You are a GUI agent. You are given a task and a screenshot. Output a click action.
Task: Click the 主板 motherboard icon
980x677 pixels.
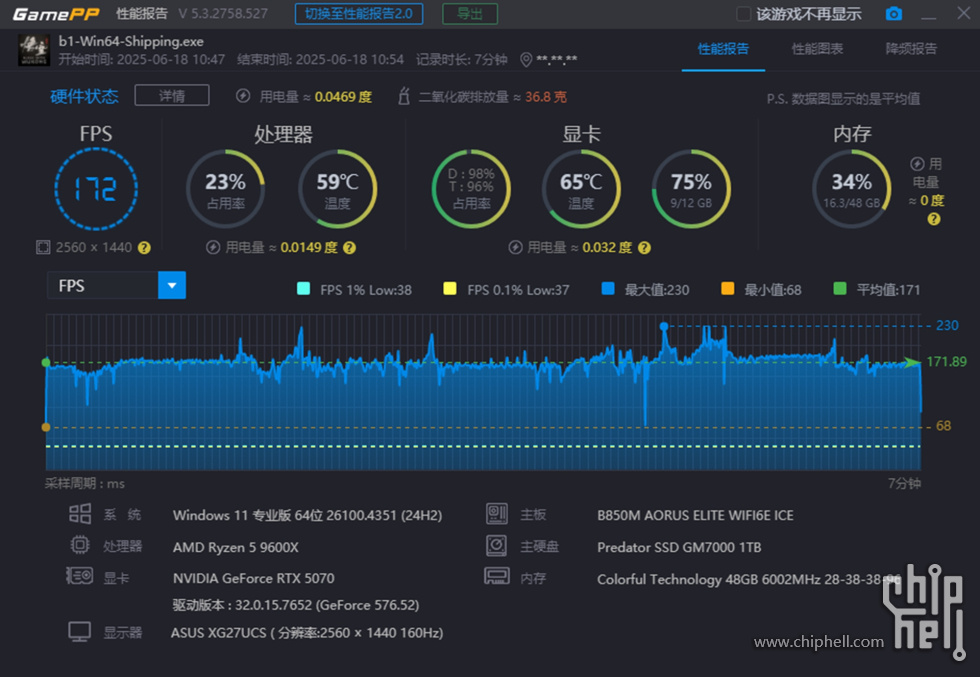point(497,514)
